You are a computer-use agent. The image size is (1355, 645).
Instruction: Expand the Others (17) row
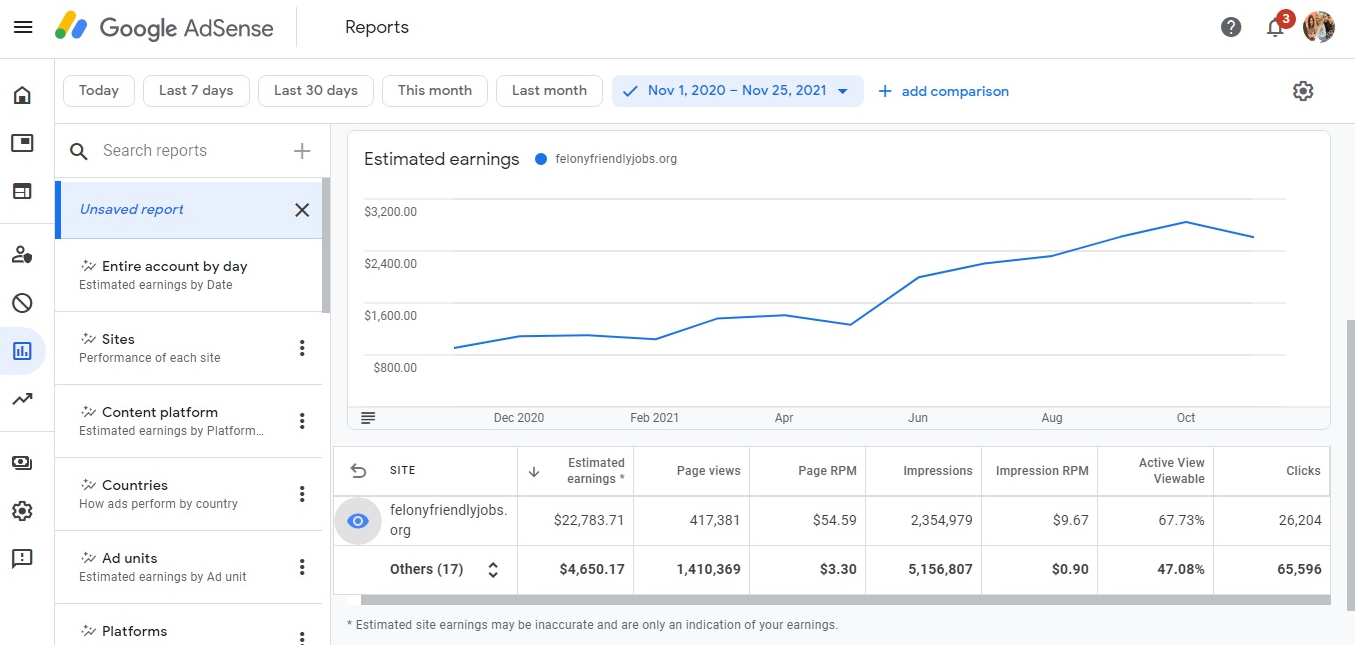coord(493,570)
